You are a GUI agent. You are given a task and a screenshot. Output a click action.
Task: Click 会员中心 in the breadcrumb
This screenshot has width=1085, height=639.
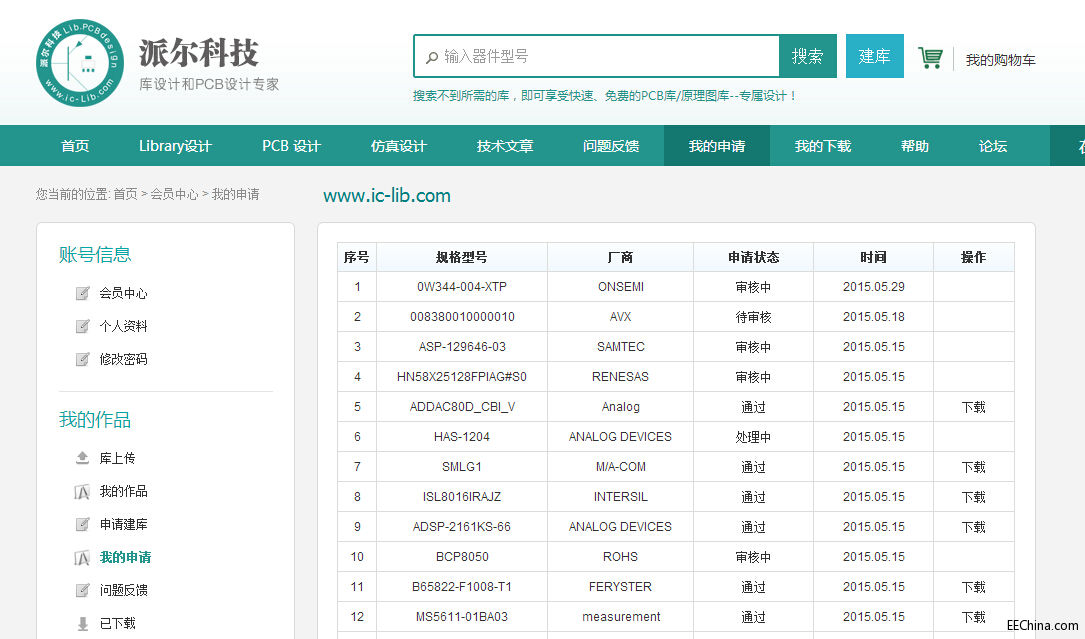(174, 195)
